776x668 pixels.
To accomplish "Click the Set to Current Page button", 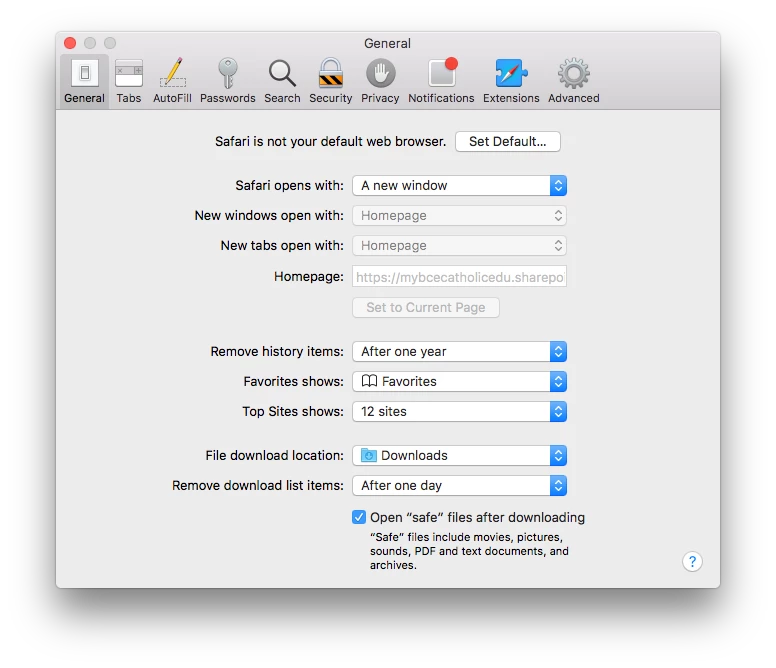I will point(426,307).
